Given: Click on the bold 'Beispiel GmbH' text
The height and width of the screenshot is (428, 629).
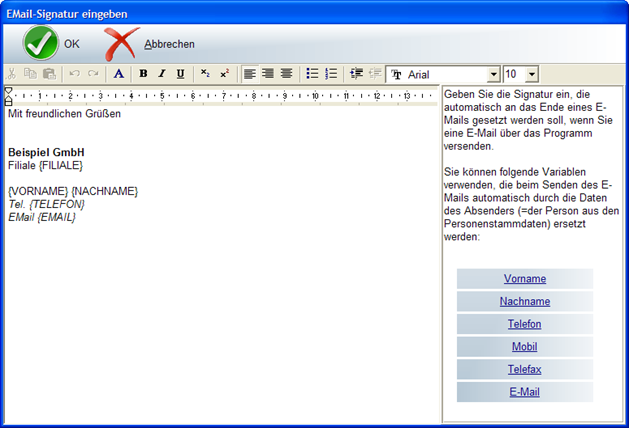Looking at the screenshot, I should click(46, 152).
